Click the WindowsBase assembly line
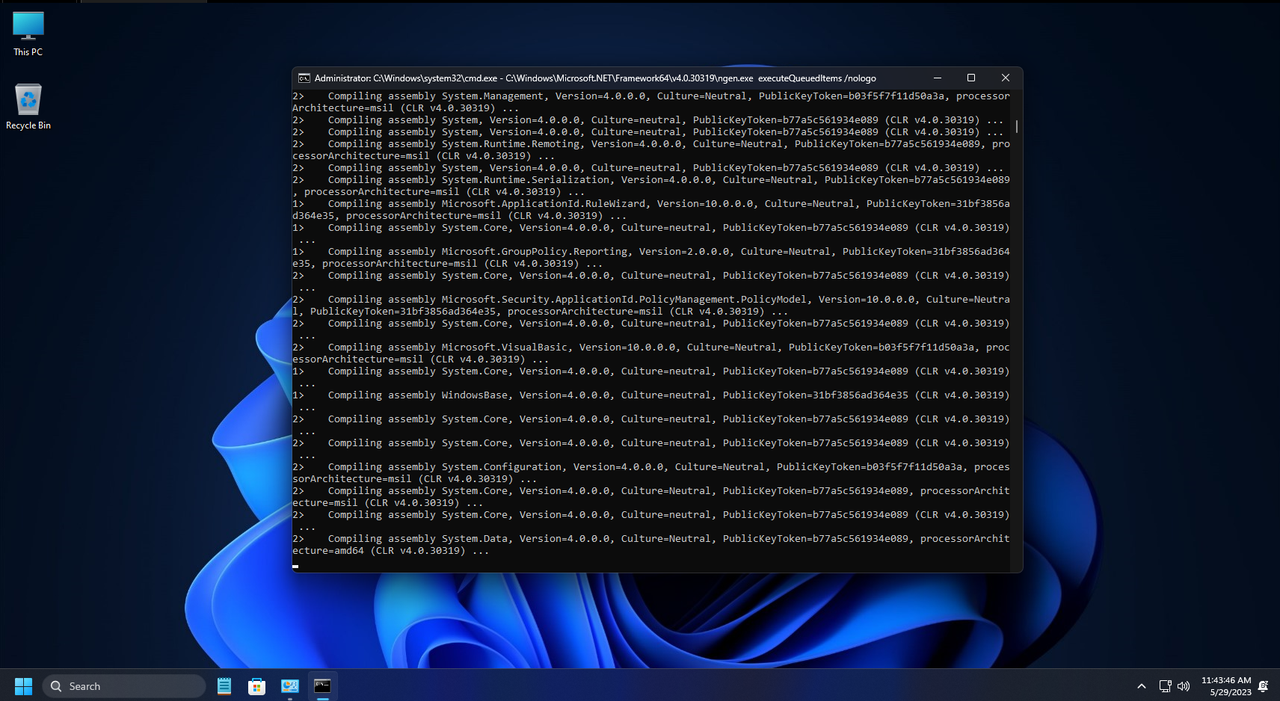 pos(651,401)
